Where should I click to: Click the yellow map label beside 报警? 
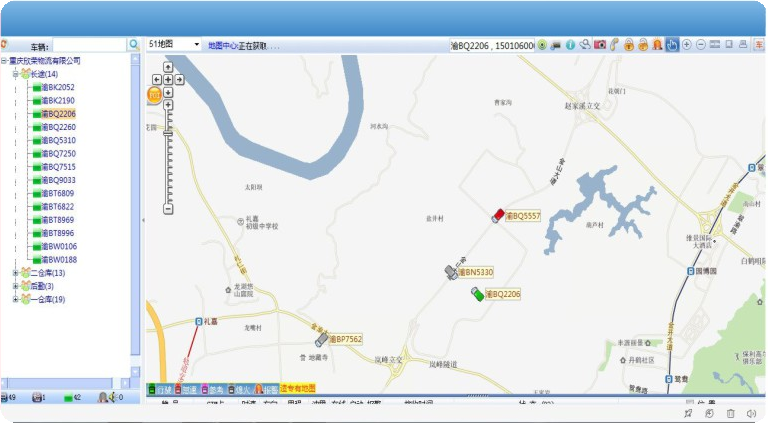tap(298, 389)
